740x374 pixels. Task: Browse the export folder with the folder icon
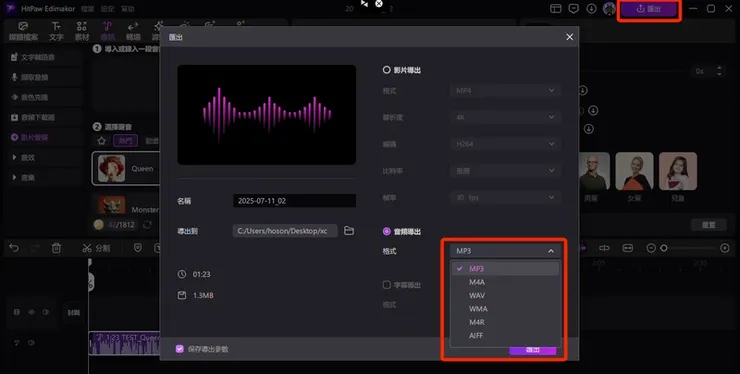point(349,230)
